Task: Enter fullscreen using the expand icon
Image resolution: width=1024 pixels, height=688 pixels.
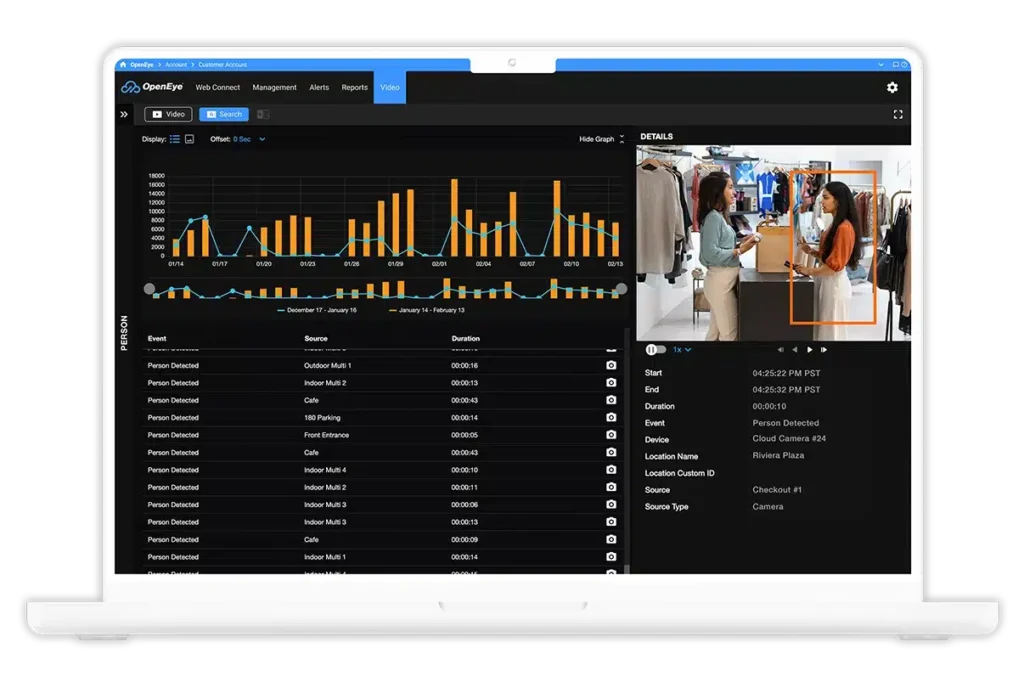Action: pos(897,114)
